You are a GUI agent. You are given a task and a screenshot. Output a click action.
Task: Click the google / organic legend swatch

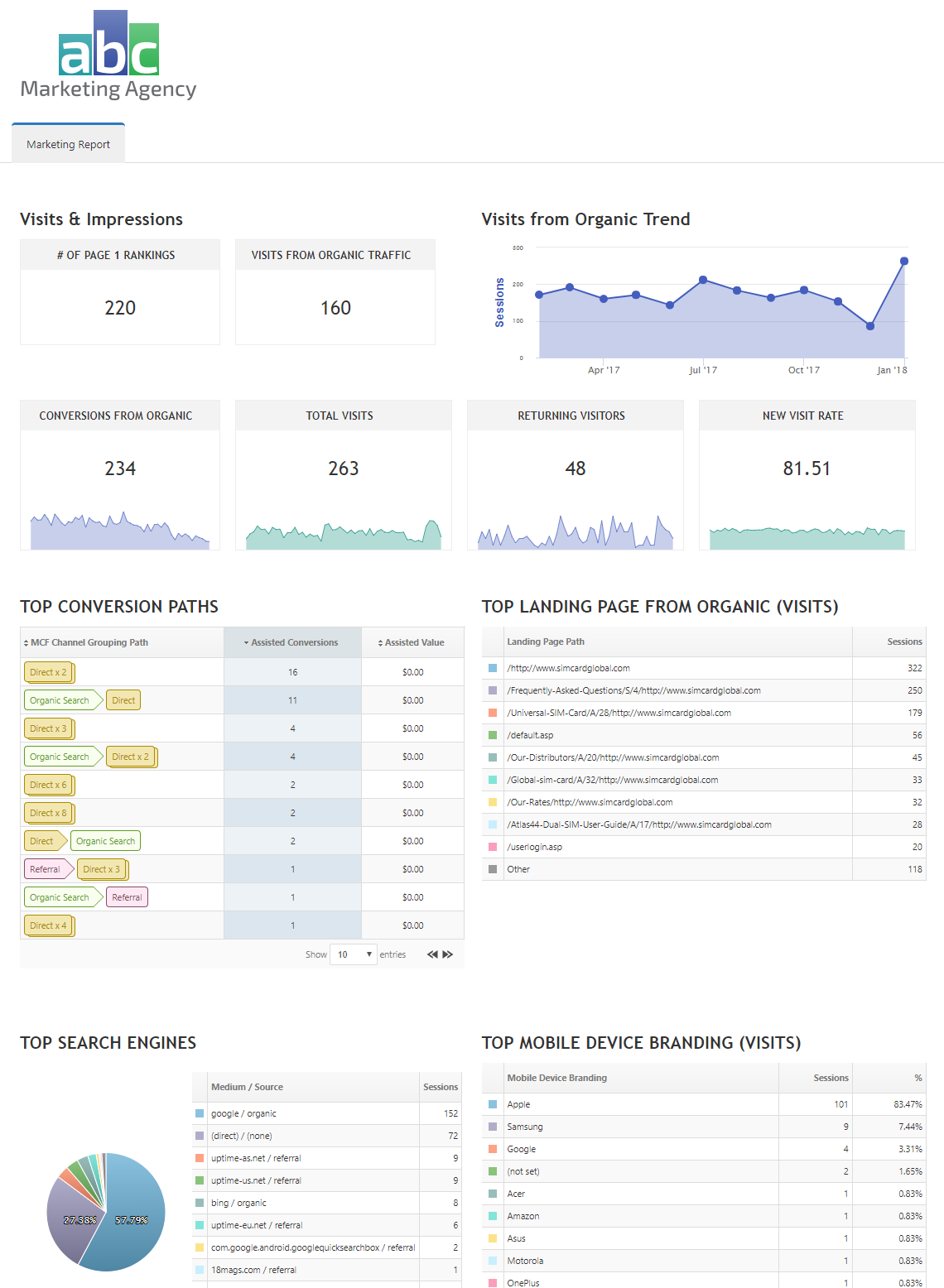(200, 1113)
